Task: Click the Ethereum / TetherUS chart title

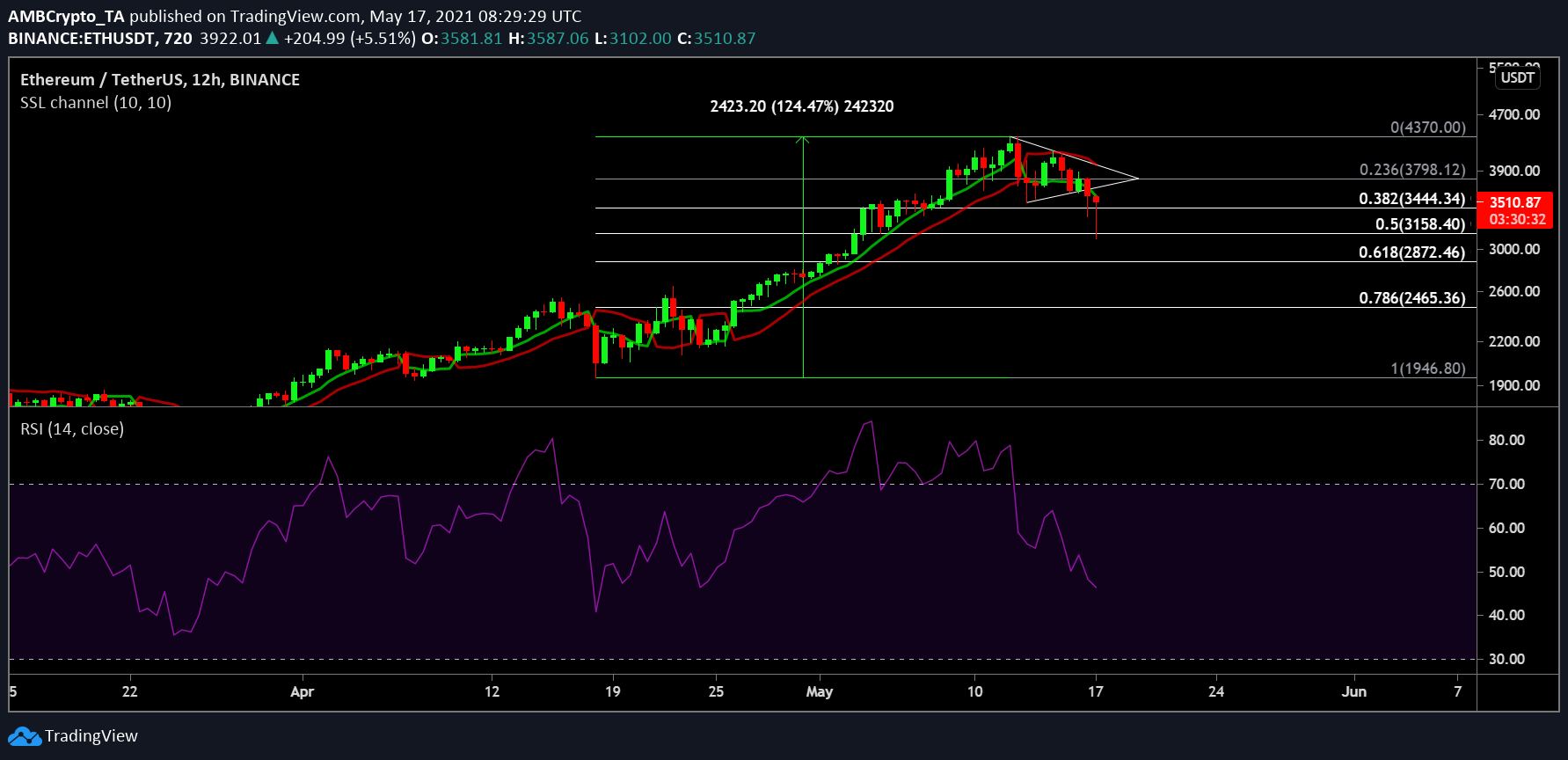Action: 160,79
